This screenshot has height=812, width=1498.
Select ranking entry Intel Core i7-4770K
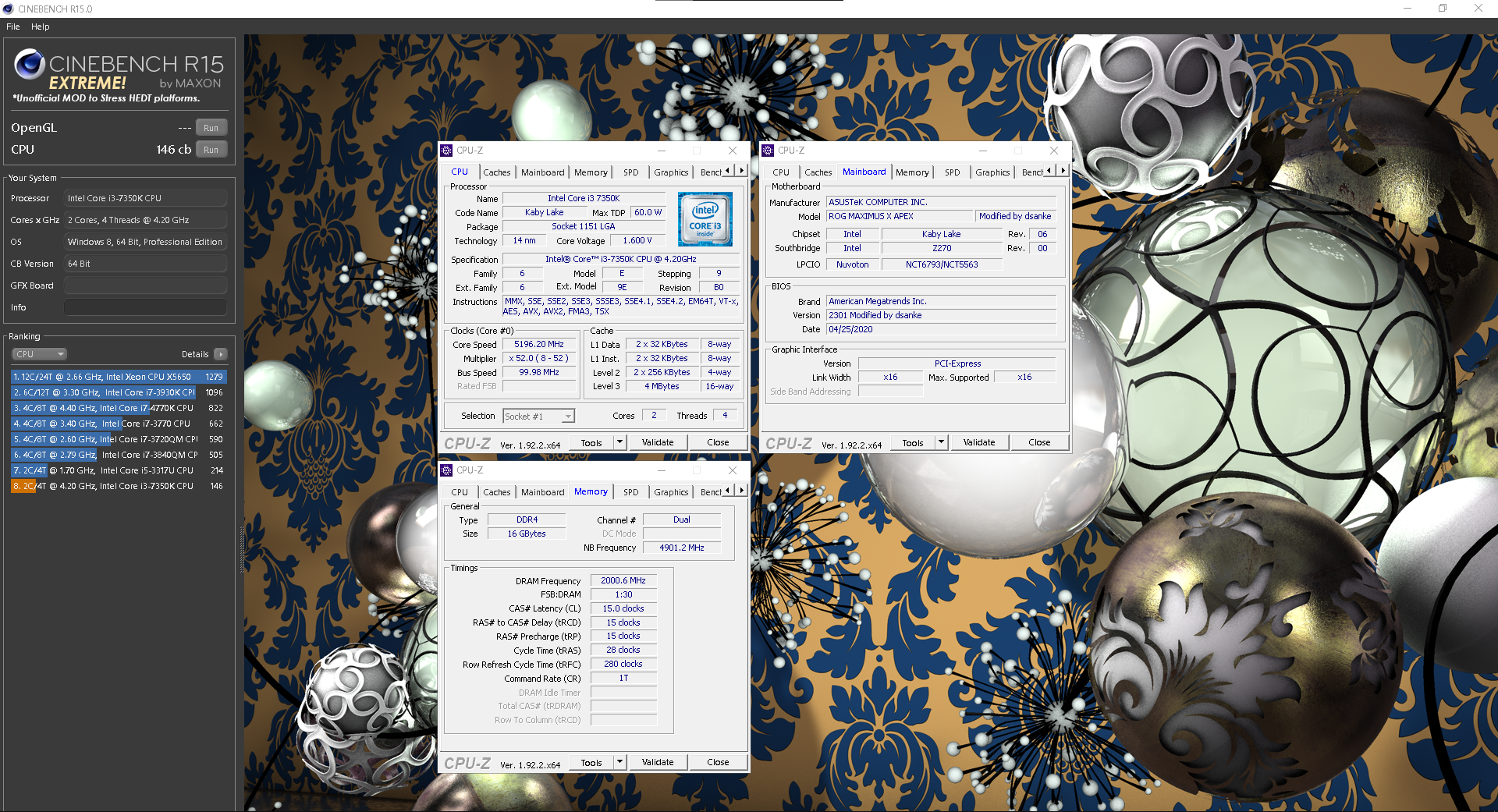coord(119,408)
